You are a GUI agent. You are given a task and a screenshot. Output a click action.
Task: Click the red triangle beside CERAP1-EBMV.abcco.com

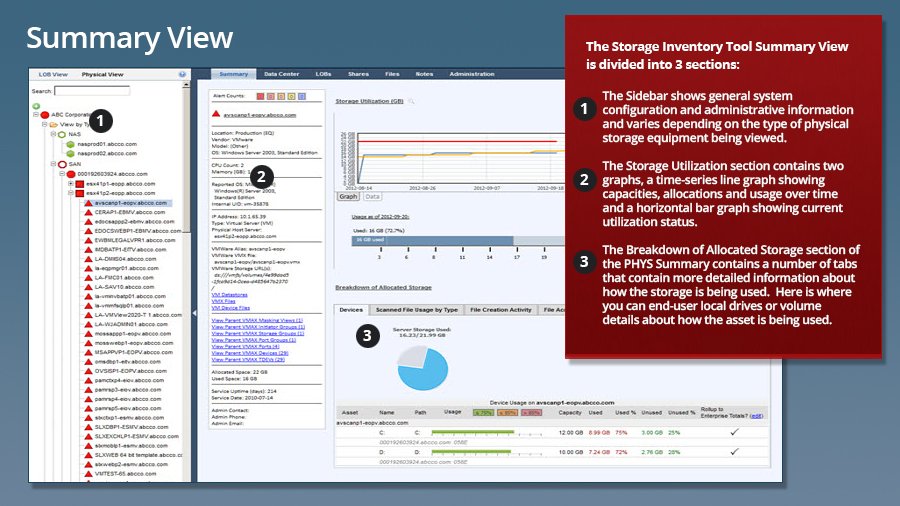[x=88, y=212]
